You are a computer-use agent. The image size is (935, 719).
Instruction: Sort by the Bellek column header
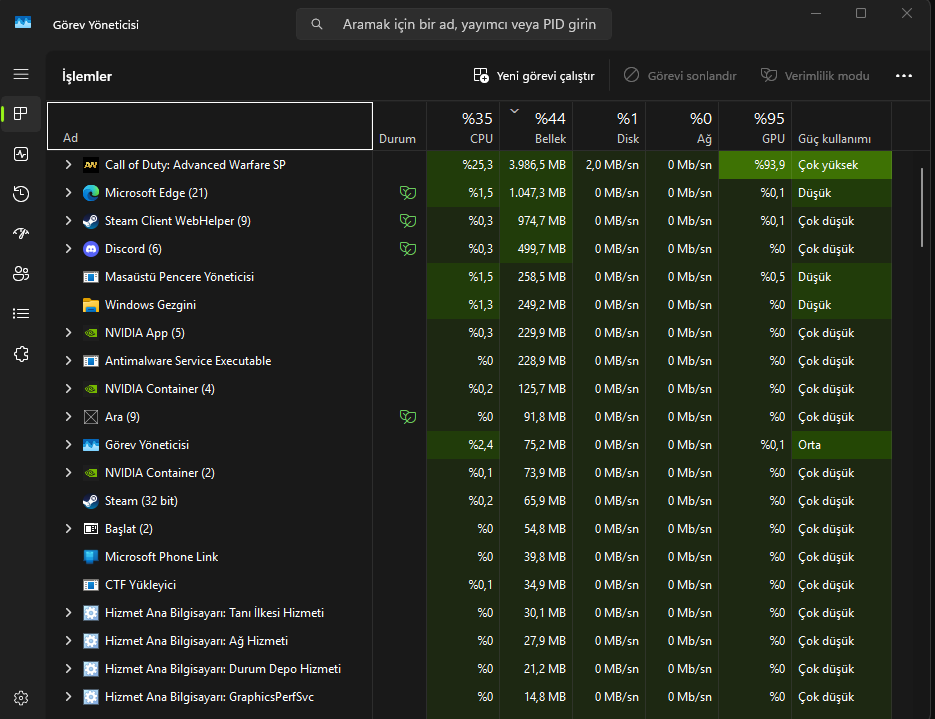click(536, 126)
